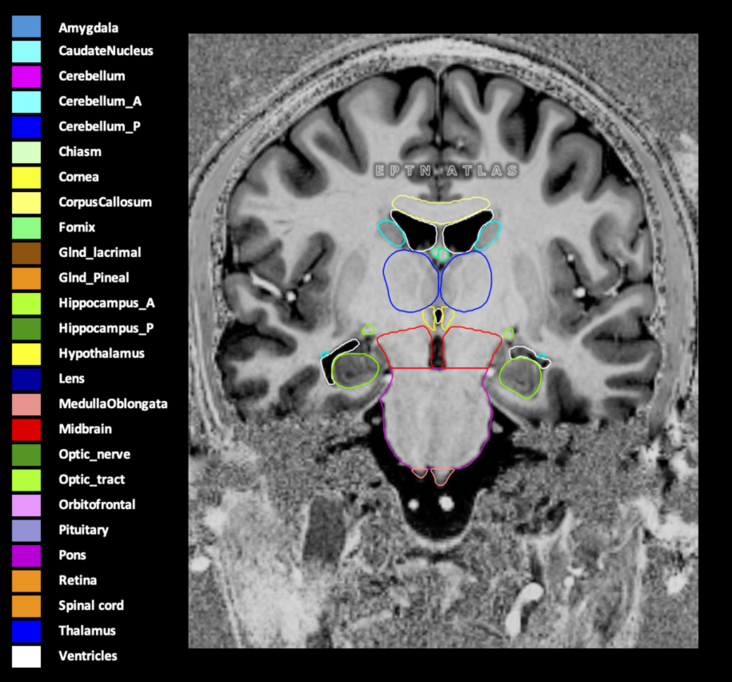Click the orange Glnd_Pineal swatch
This screenshot has height=682, width=732.
[x=26, y=278]
